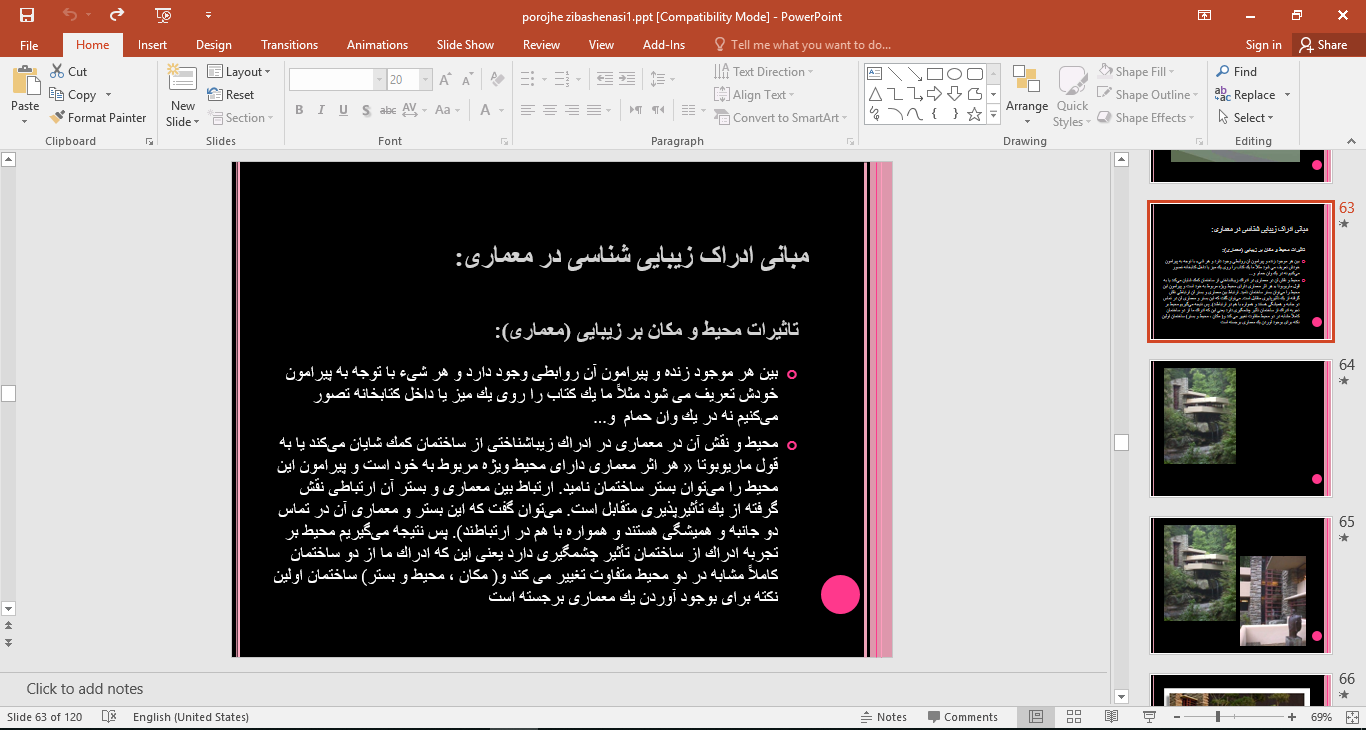Image resolution: width=1366 pixels, height=730 pixels.
Task: Click the Paste clipboard icon
Action: pos(25,81)
